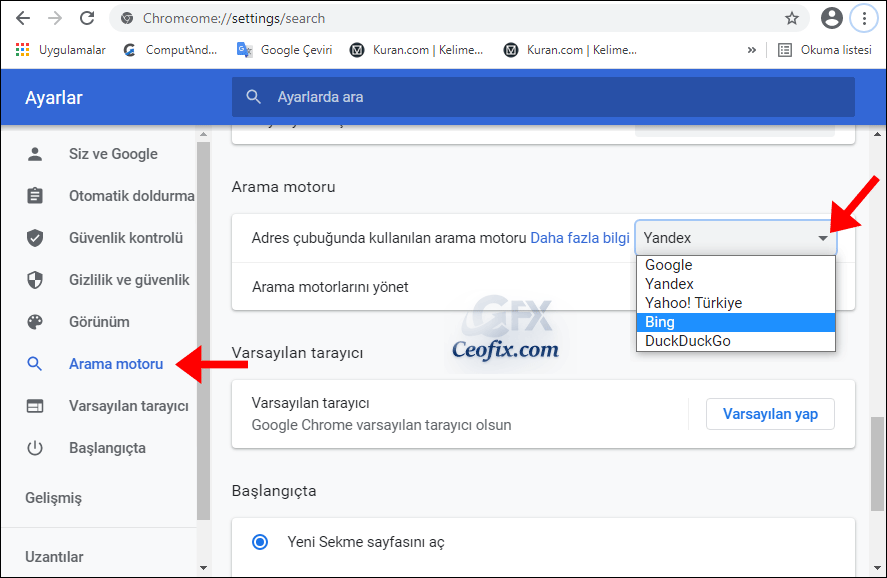Choose Google from the search engine list
Viewport: 887px width, 578px height.
(735, 265)
